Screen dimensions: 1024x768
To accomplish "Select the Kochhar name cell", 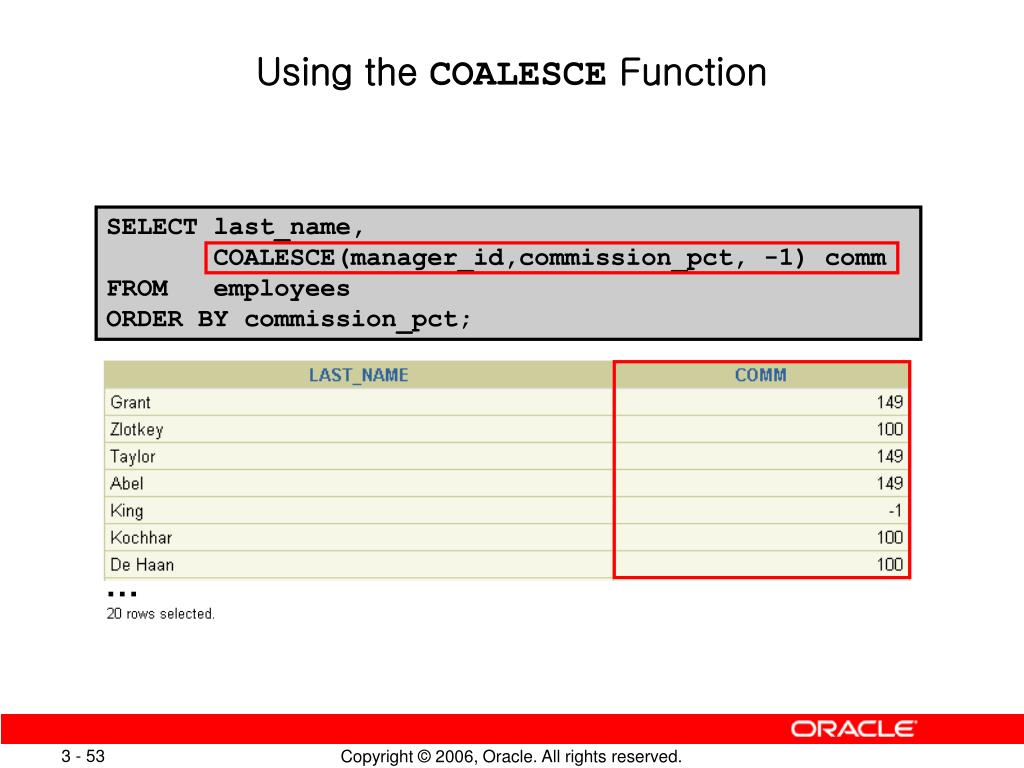I will (x=359, y=538).
